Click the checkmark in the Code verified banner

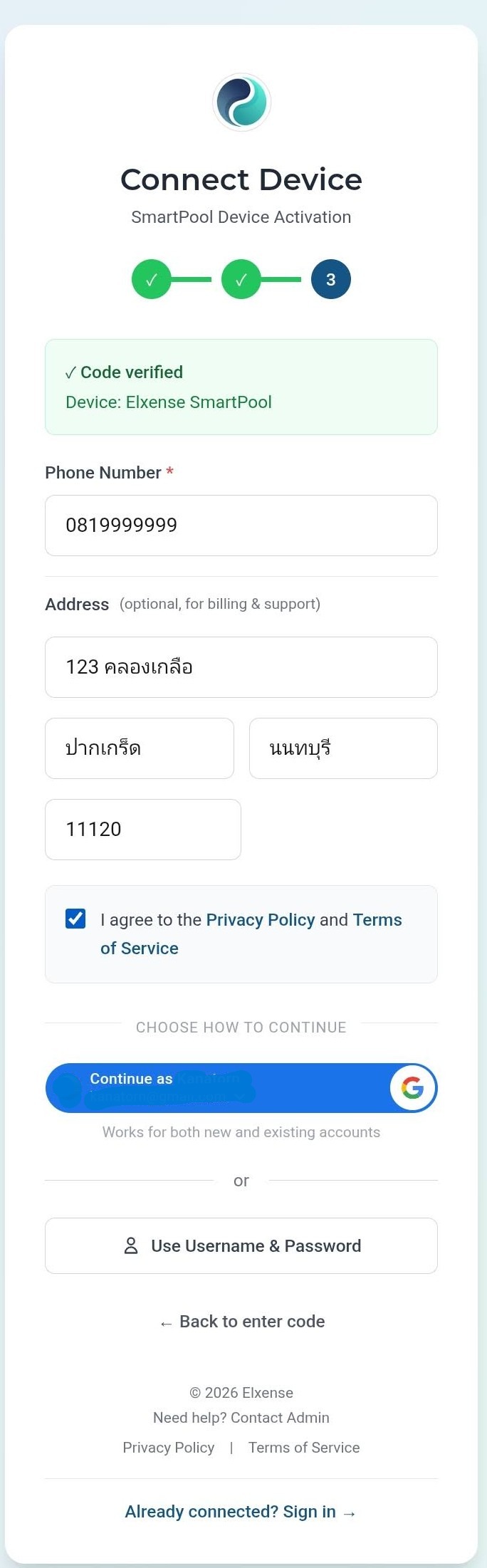pos(70,372)
